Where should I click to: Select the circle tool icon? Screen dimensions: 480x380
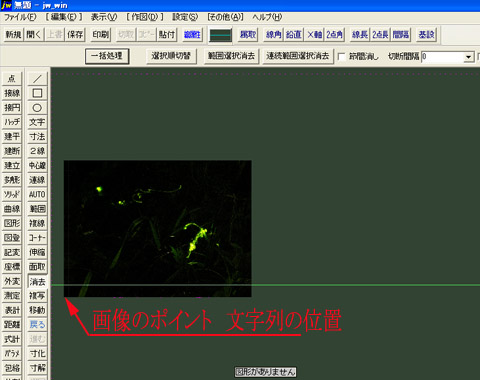pyautogui.click(x=37, y=108)
